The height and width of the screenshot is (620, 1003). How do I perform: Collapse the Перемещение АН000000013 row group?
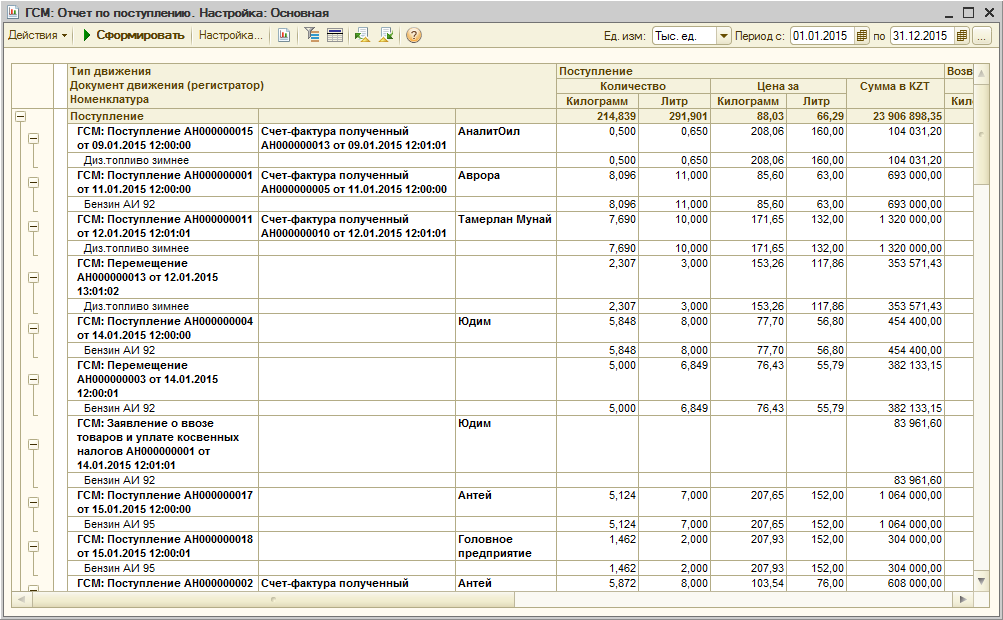pyautogui.click(x=33, y=277)
